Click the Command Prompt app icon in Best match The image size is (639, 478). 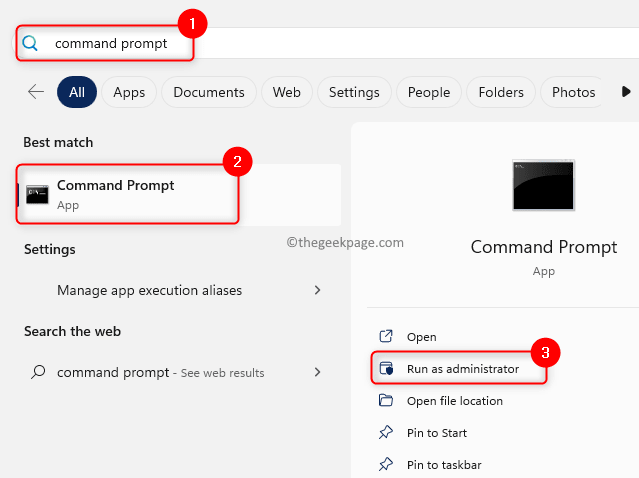pyautogui.click(x=38, y=195)
